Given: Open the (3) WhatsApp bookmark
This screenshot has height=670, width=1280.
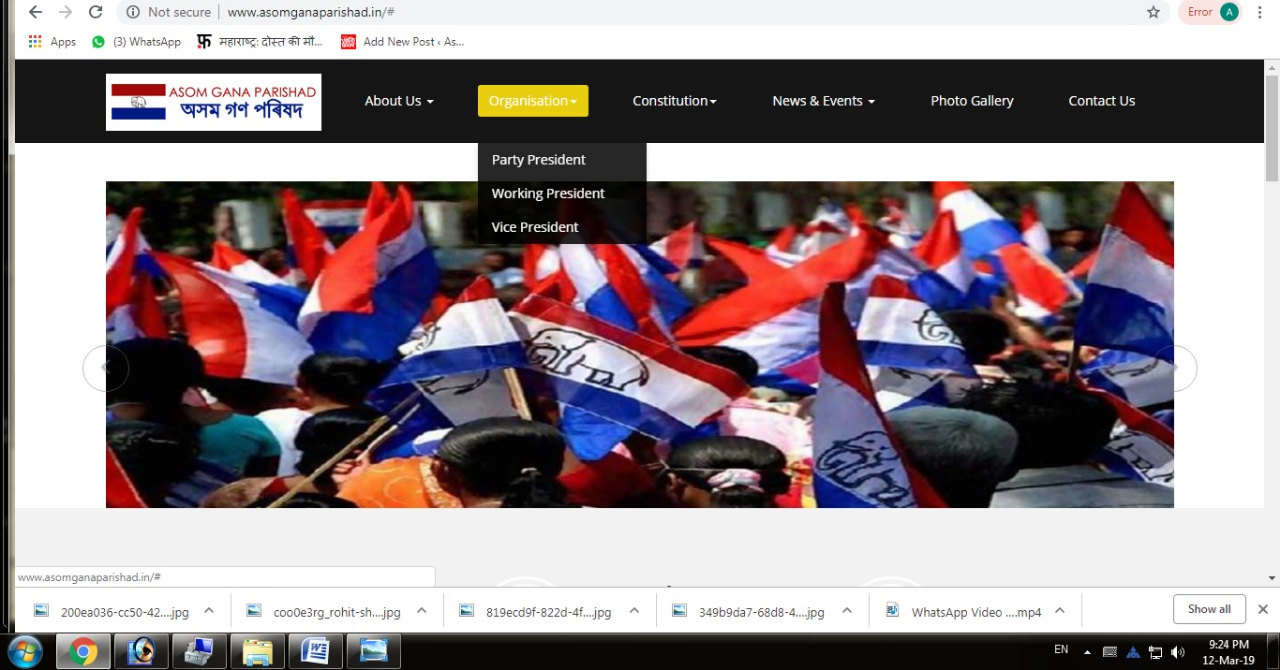Looking at the screenshot, I should [x=136, y=42].
